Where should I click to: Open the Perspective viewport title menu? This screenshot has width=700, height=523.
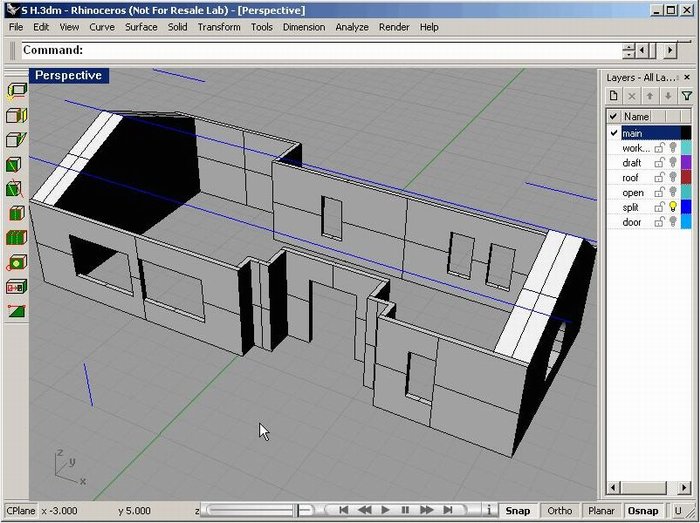coord(68,75)
